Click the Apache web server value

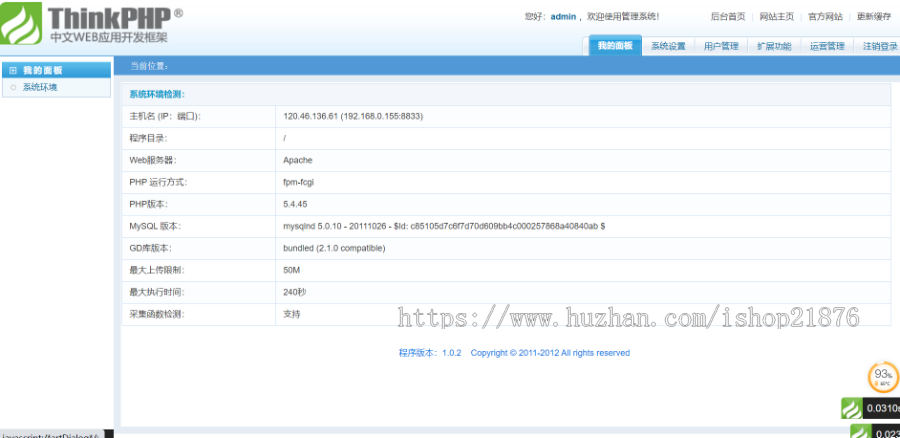click(x=298, y=160)
